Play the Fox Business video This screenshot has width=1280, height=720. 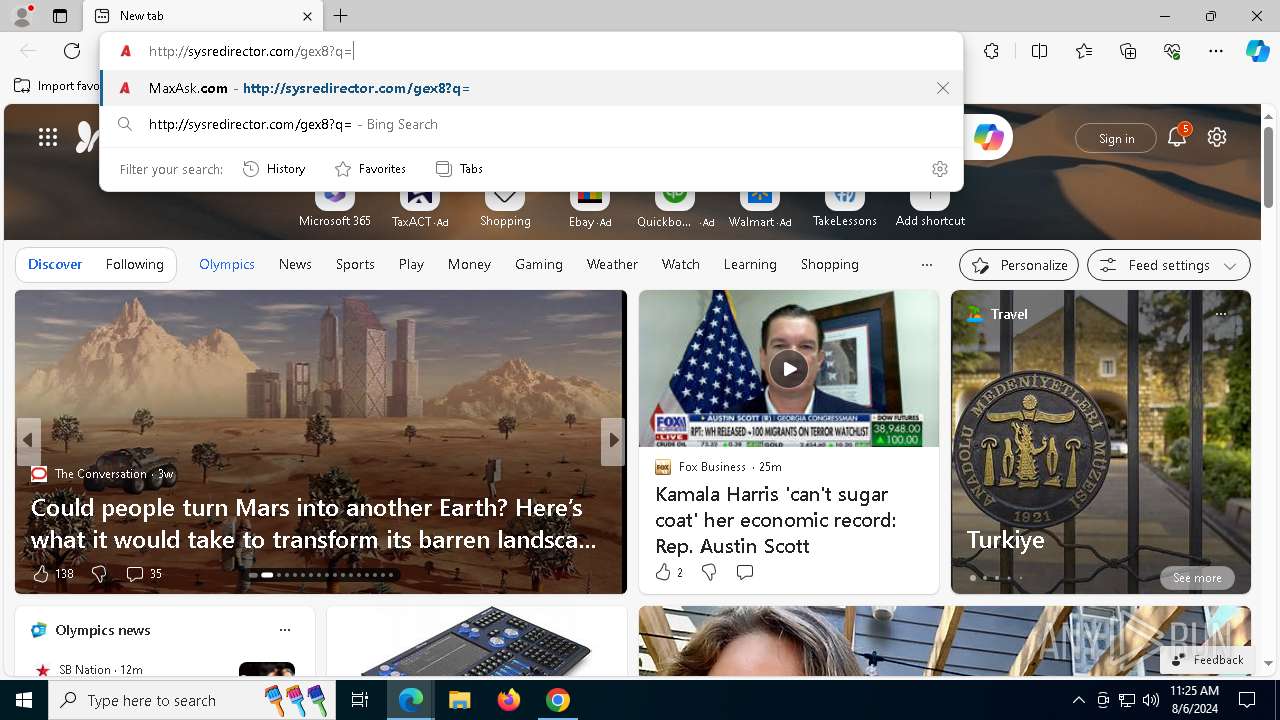pos(789,369)
